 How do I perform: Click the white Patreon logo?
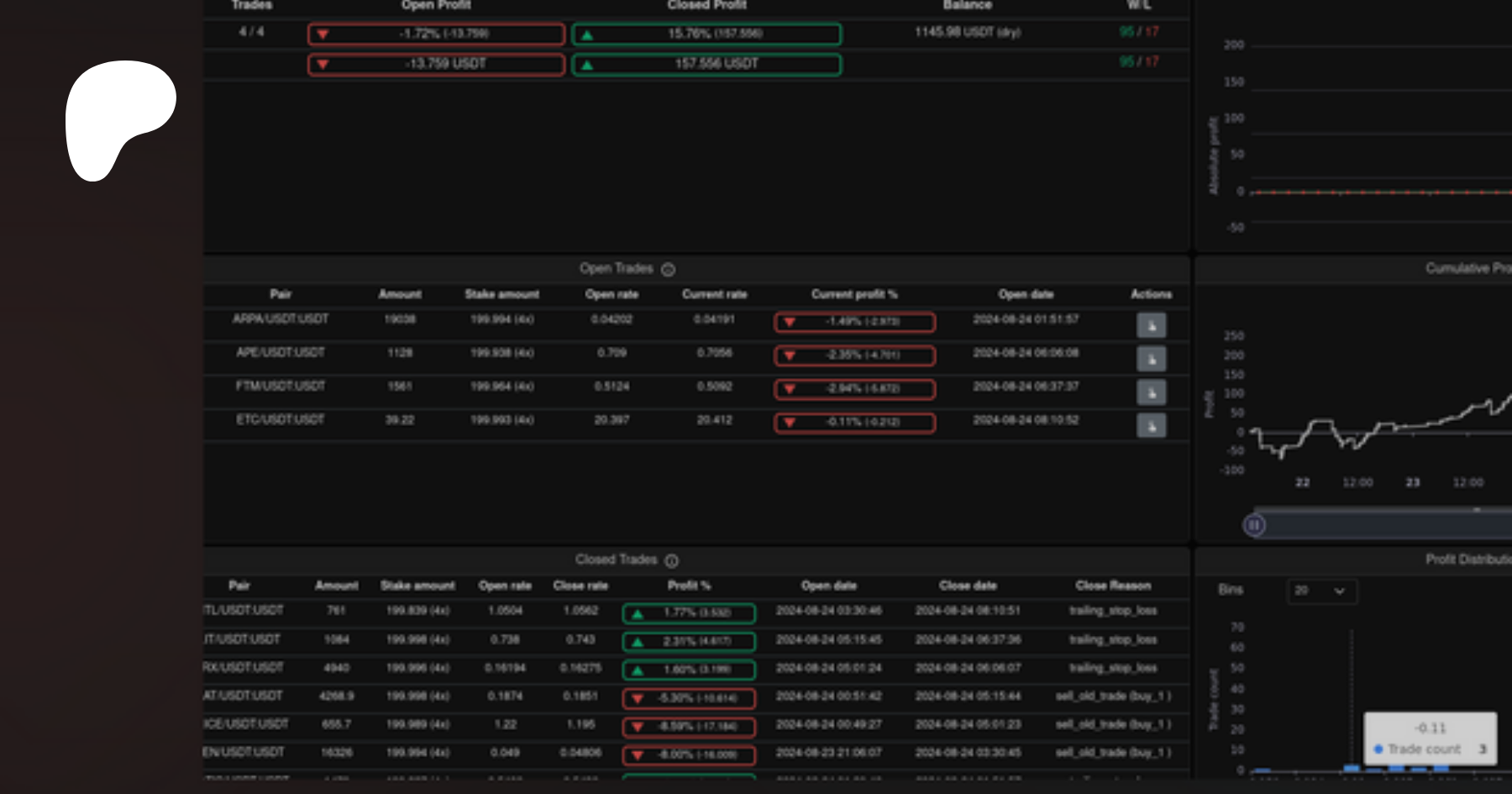(119, 118)
